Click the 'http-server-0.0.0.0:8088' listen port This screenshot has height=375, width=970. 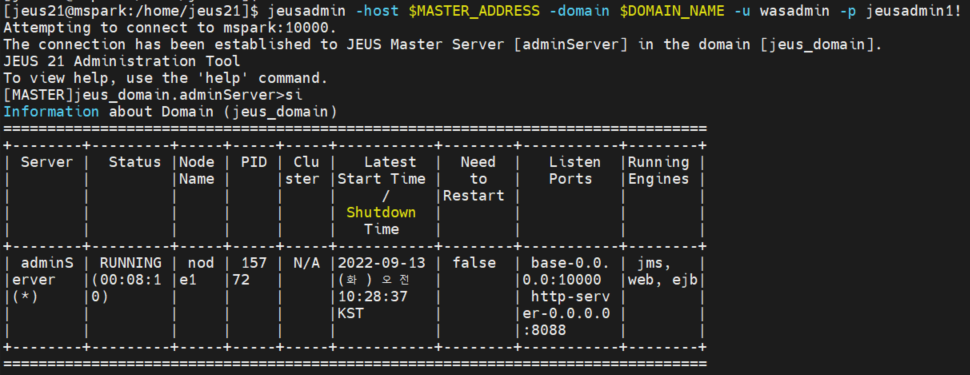[566, 313]
